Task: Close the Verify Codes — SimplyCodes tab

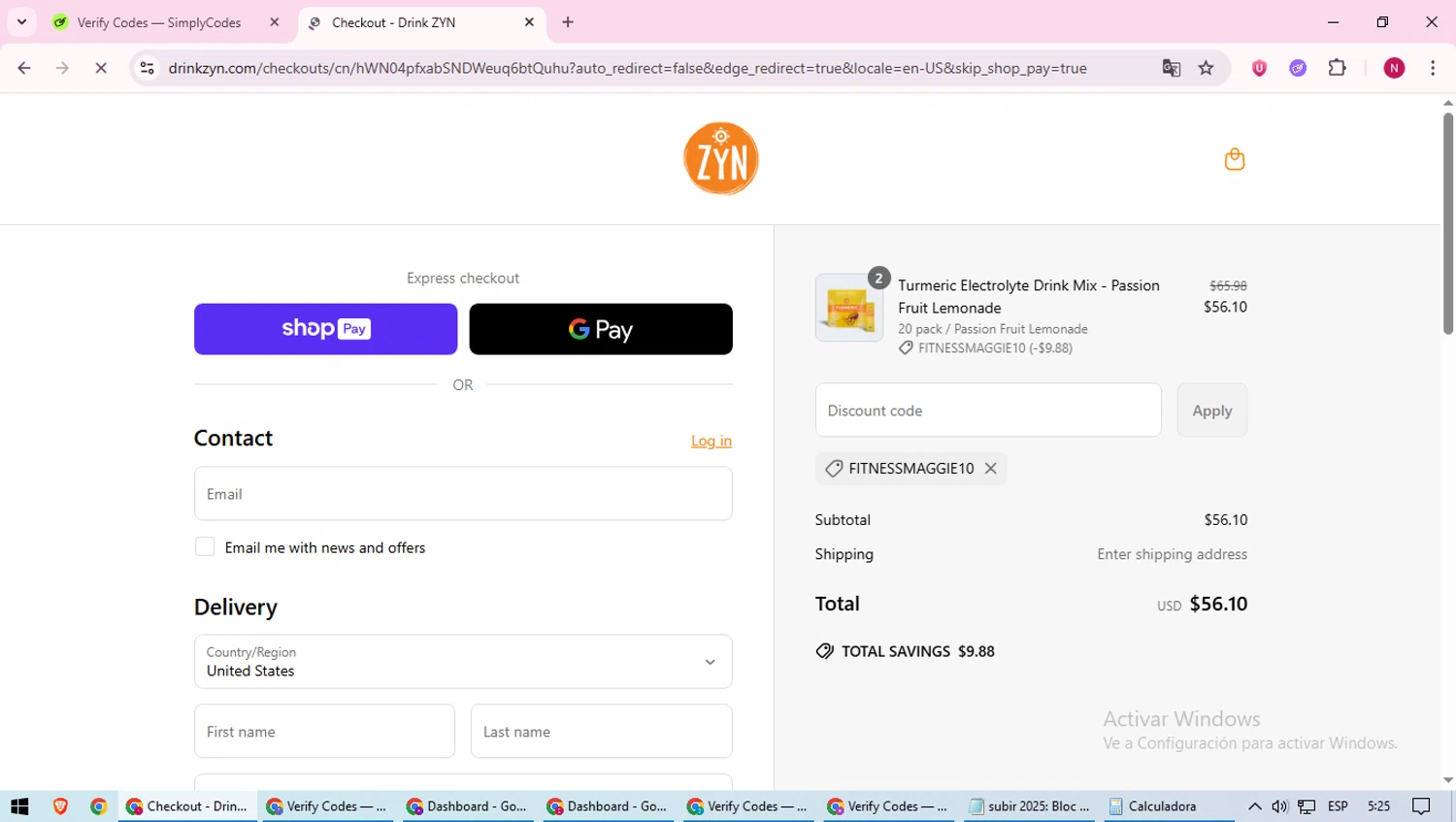Action: click(275, 22)
